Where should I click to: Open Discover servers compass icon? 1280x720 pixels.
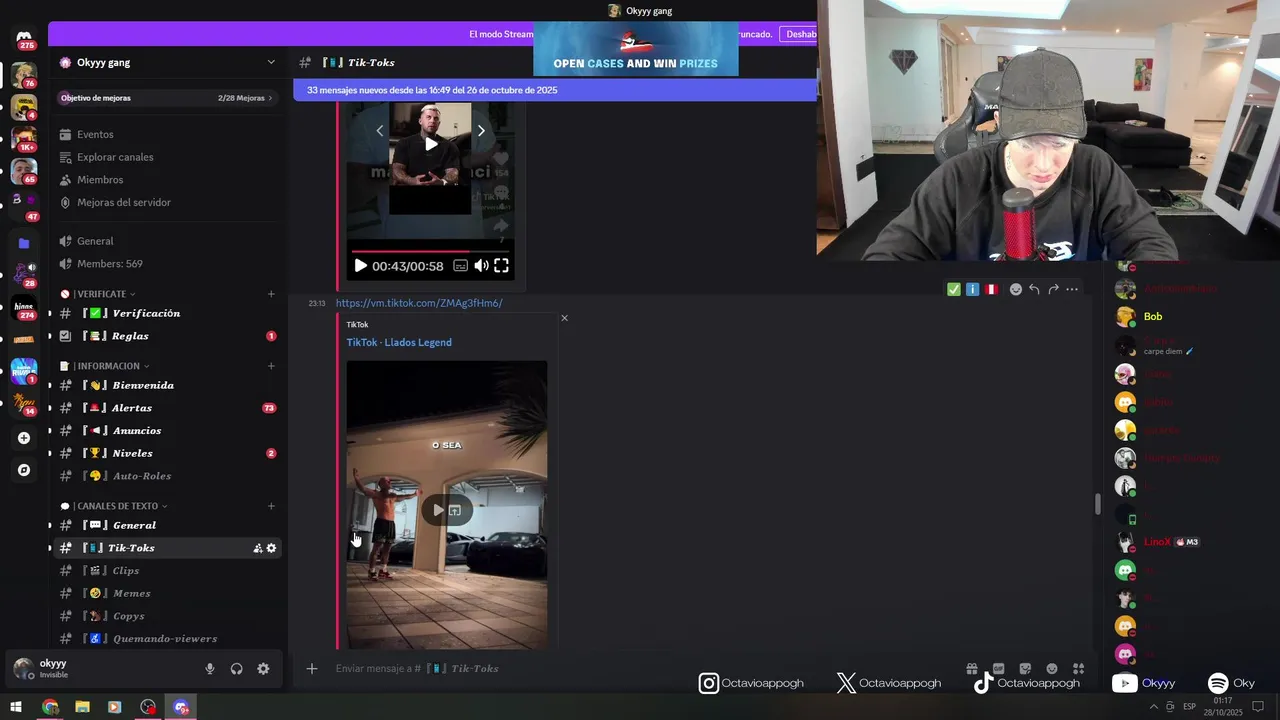click(24, 470)
